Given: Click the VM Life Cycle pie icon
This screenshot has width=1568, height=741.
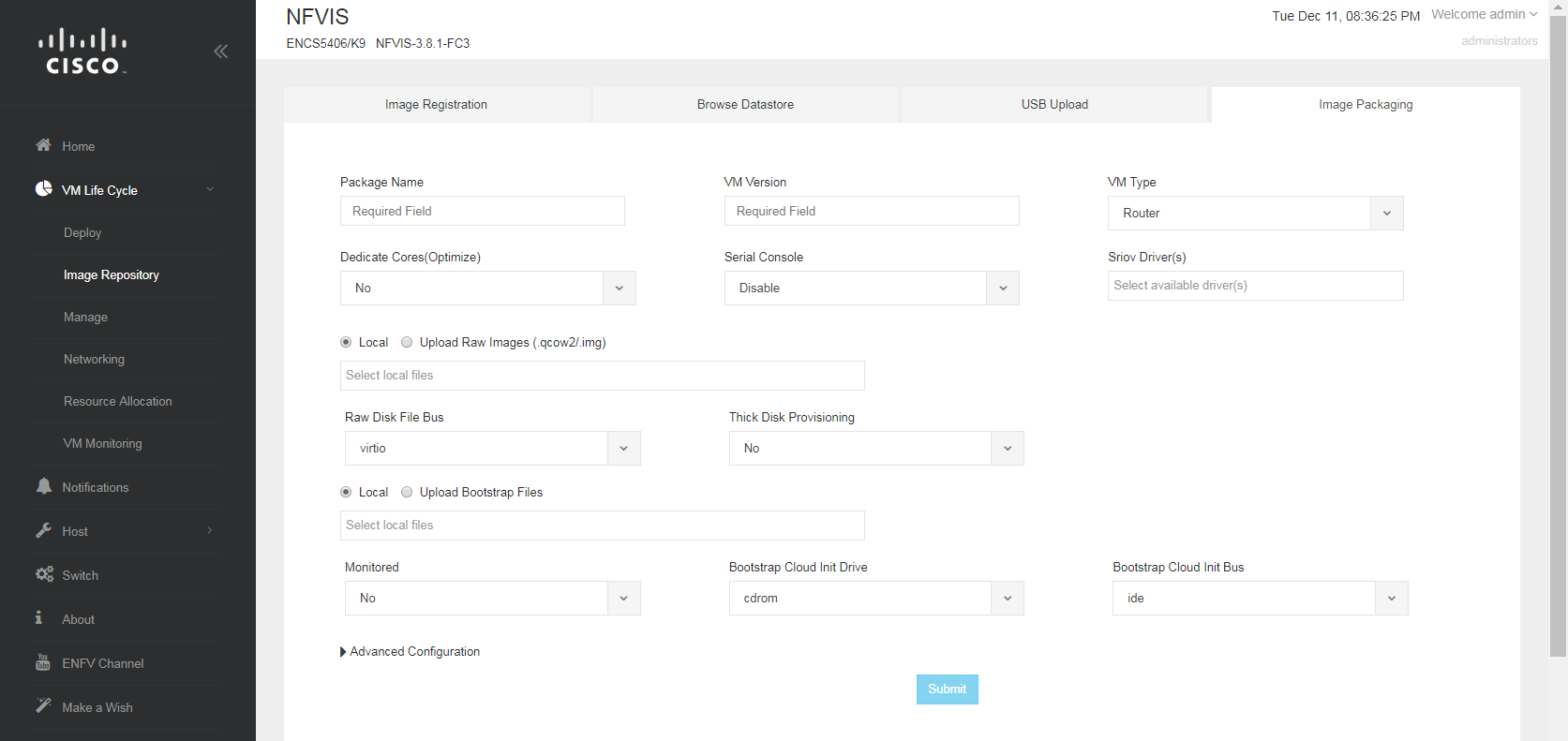Looking at the screenshot, I should pos(43,189).
